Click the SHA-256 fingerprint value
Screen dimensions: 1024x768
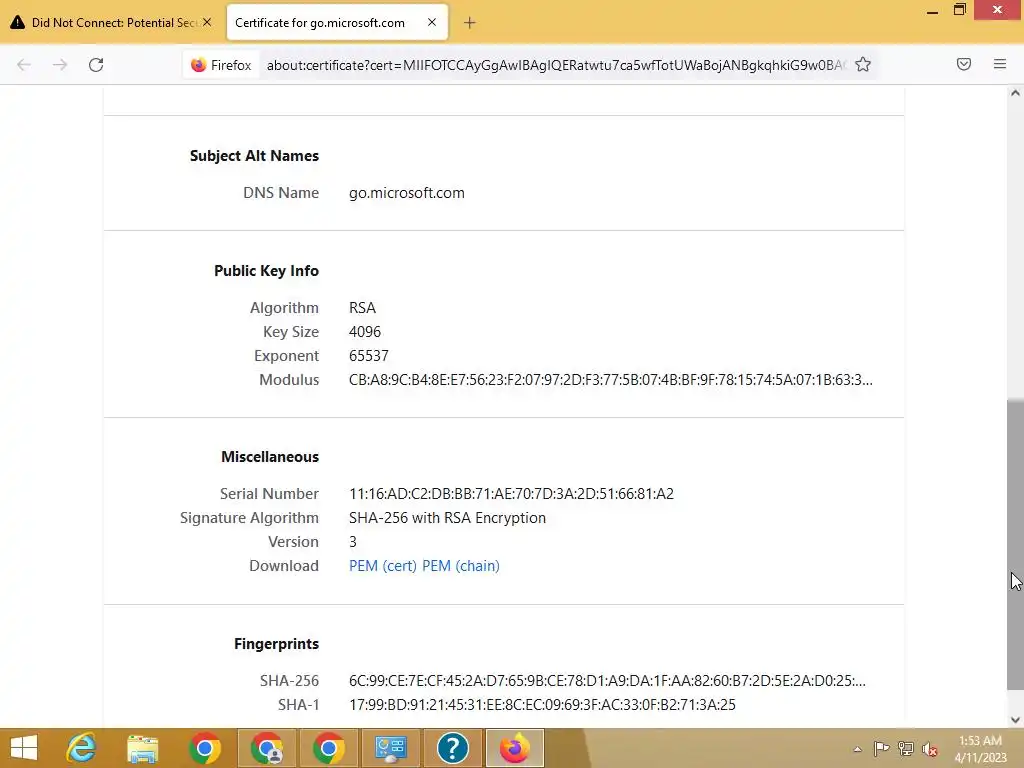pos(607,680)
